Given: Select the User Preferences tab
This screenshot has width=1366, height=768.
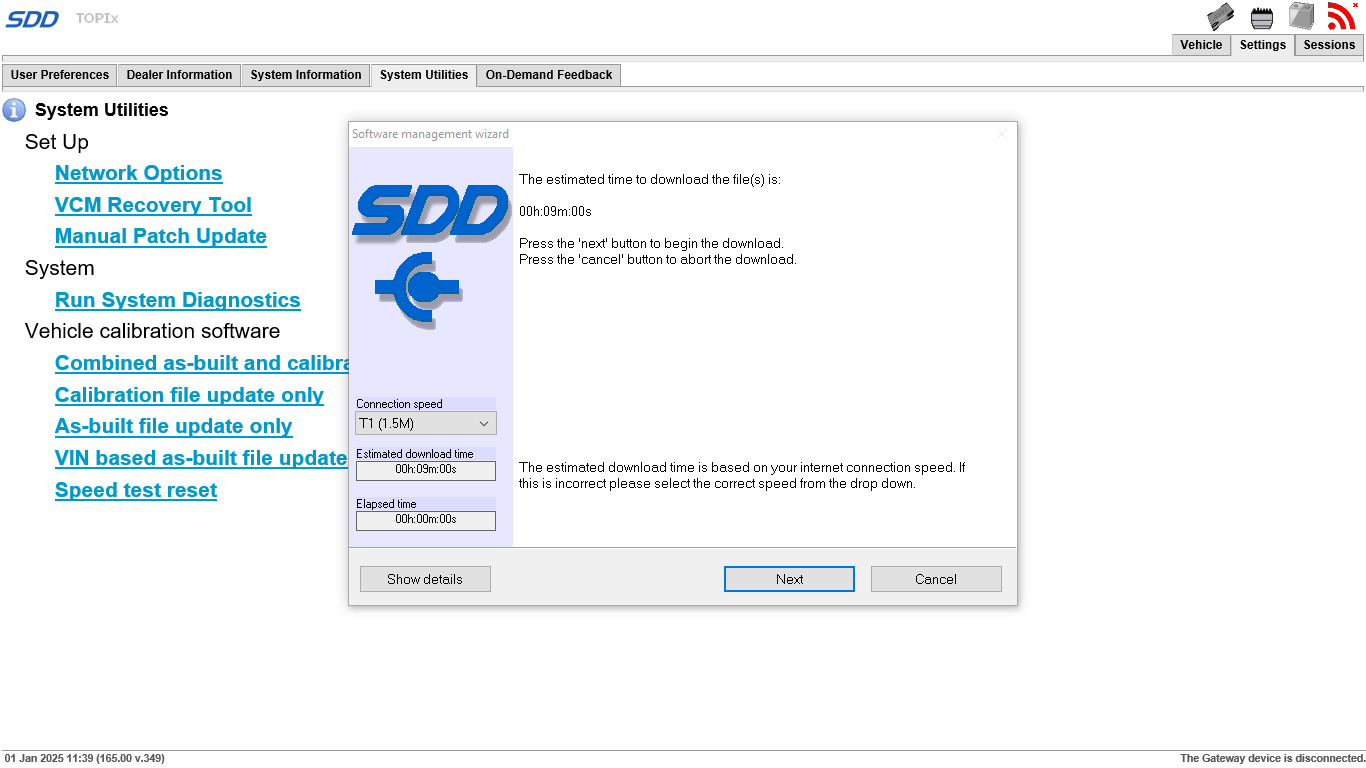Looking at the screenshot, I should coord(60,75).
